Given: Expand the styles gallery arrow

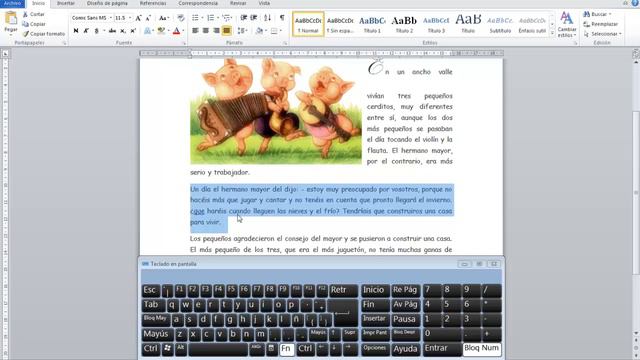Looking at the screenshot, I should [x=552, y=34].
